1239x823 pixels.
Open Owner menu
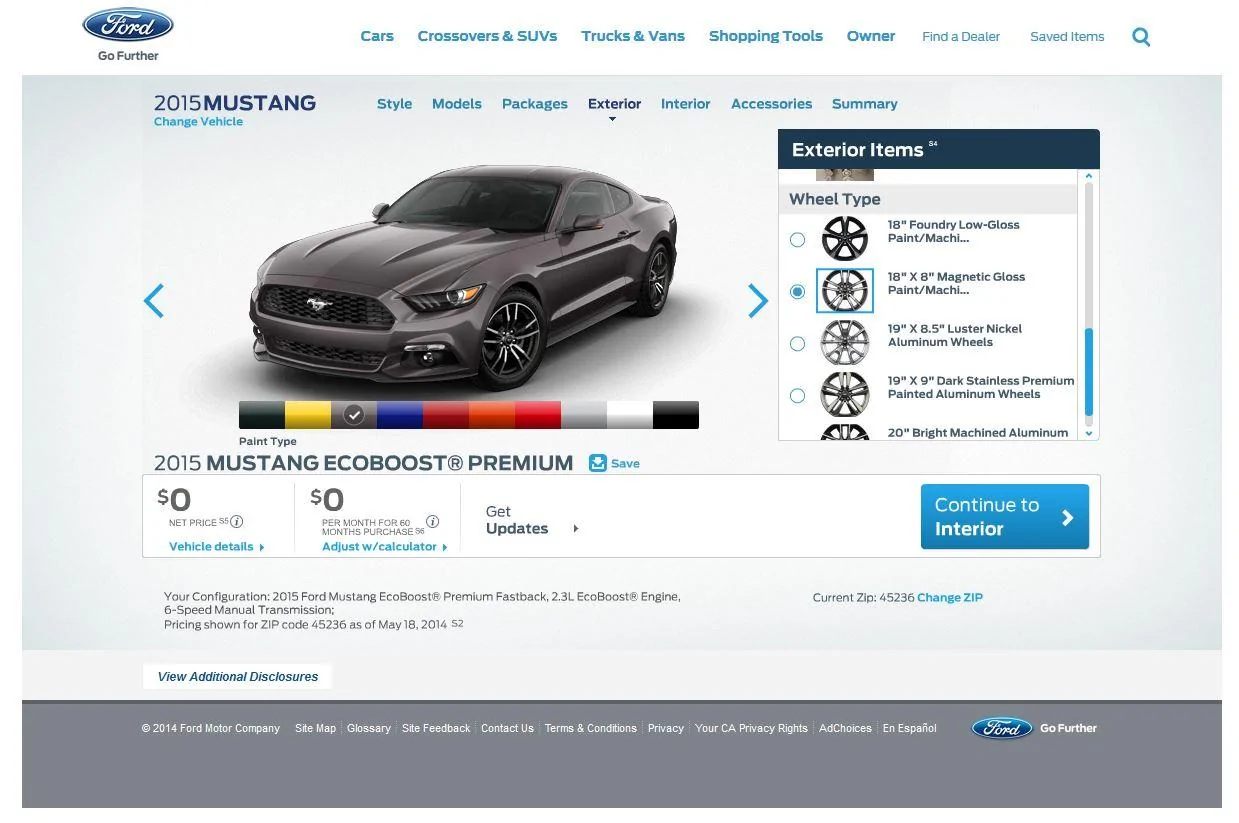coord(871,36)
